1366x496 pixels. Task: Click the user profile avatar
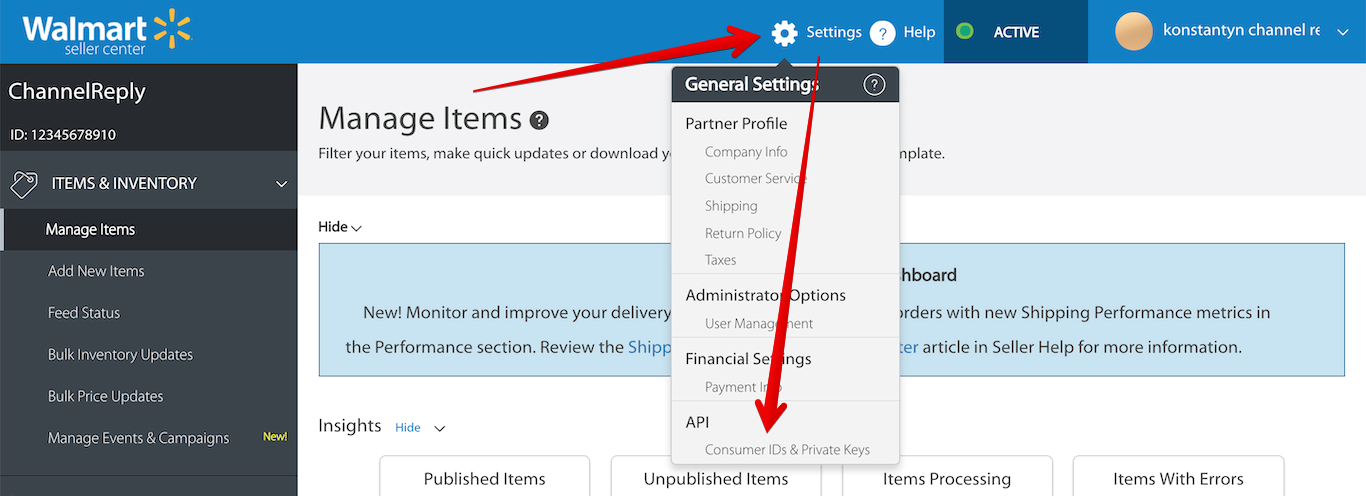click(x=1134, y=32)
